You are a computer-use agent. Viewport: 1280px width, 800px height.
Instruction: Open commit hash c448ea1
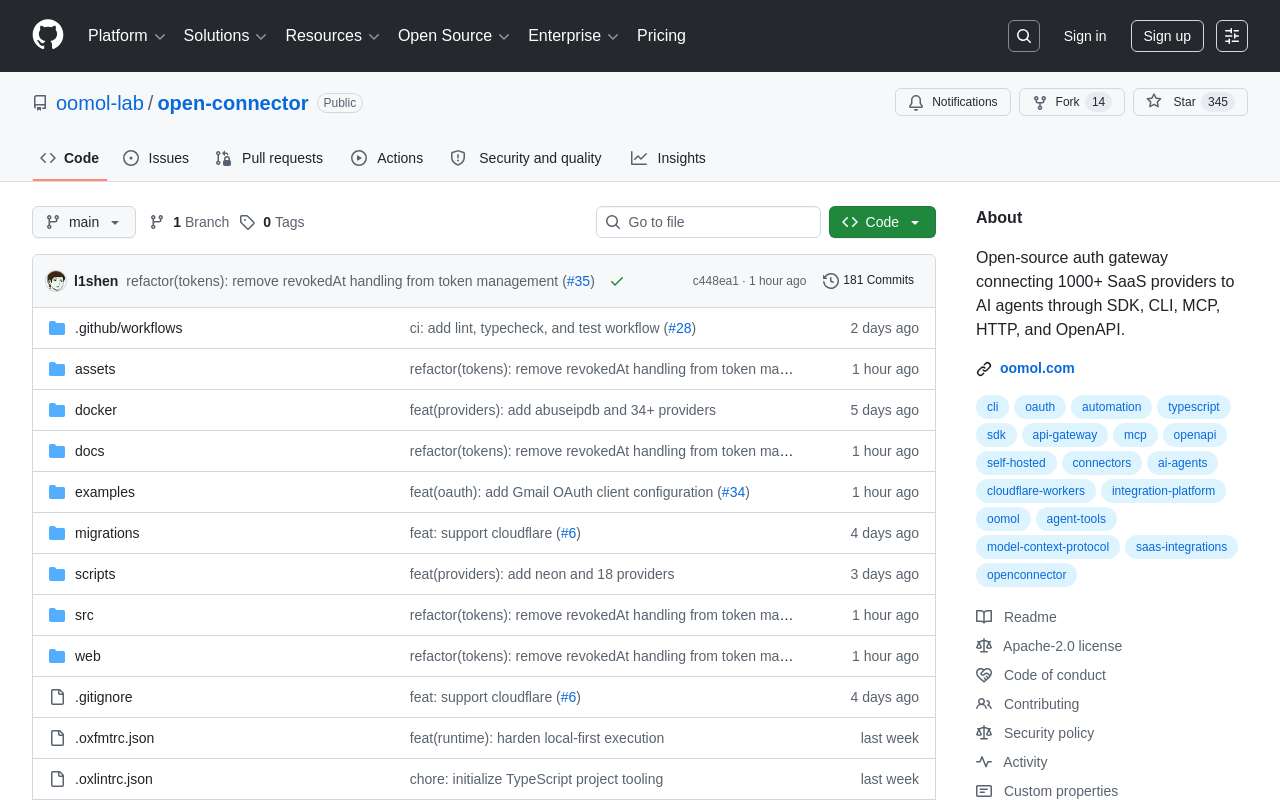tap(715, 281)
